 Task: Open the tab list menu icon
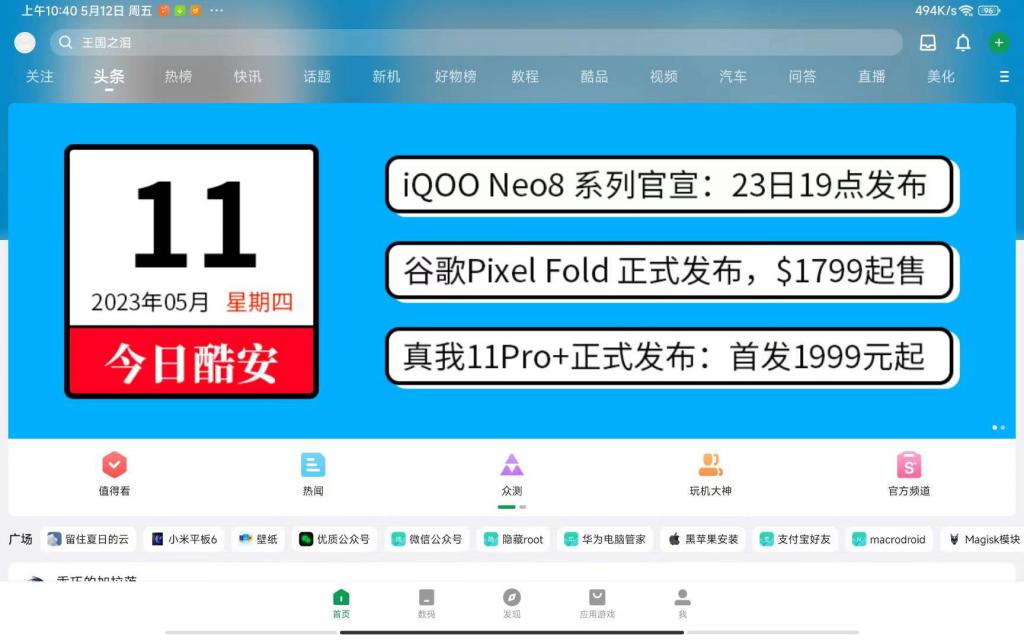point(1004,77)
